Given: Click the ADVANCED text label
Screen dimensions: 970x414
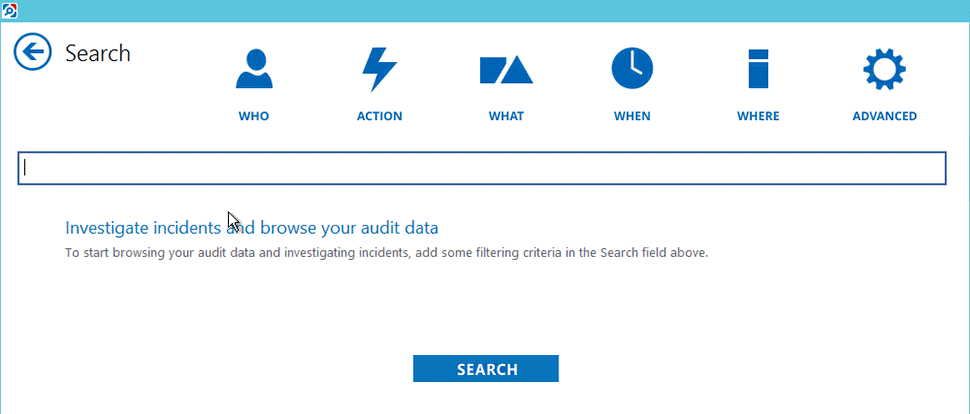Looking at the screenshot, I should click(x=885, y=116).
